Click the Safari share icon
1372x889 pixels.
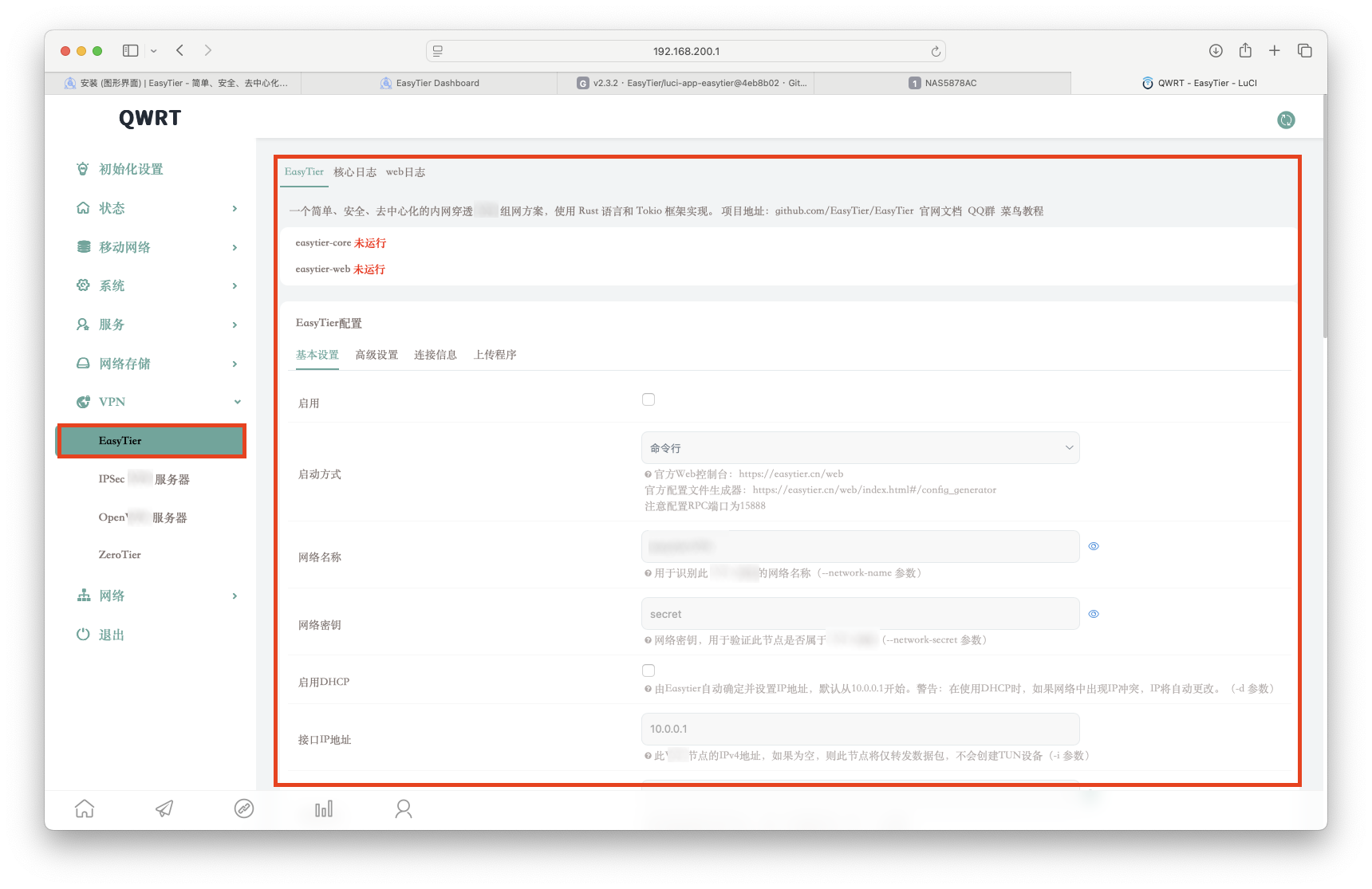[x=1245, y=51]
